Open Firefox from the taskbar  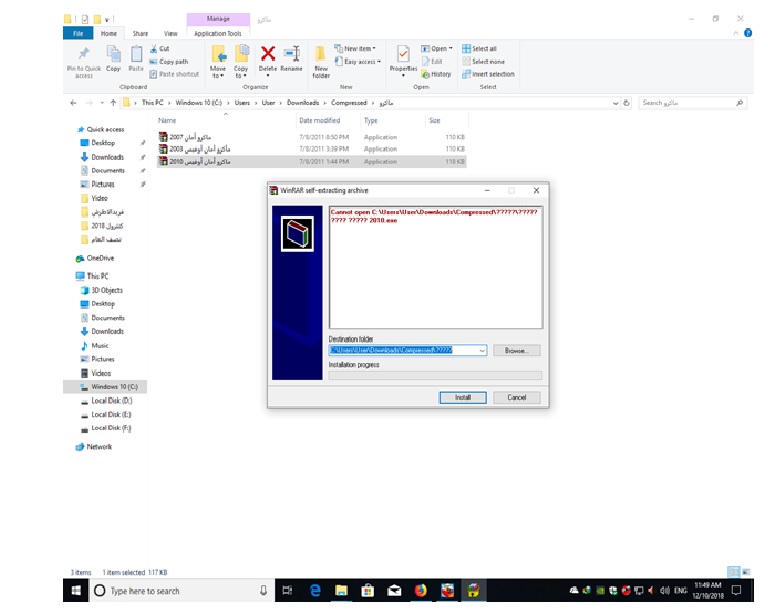tap(420, 591)
